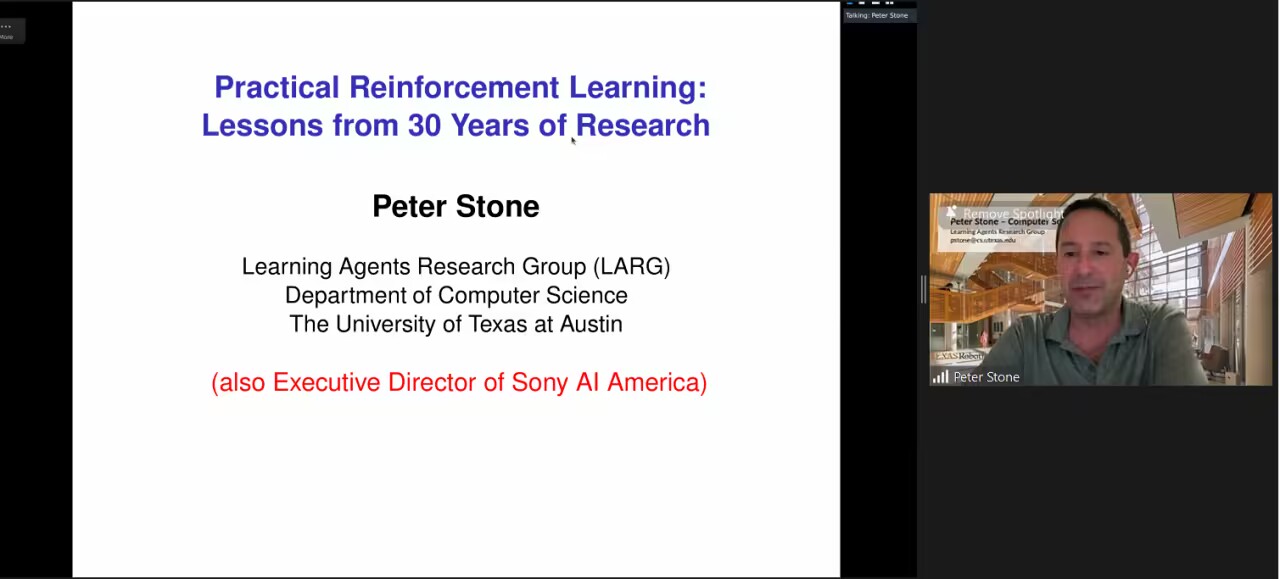Click the Peter Stone name label on video
This screenshot has width=1280, height=579.
(x=986, y=377)
